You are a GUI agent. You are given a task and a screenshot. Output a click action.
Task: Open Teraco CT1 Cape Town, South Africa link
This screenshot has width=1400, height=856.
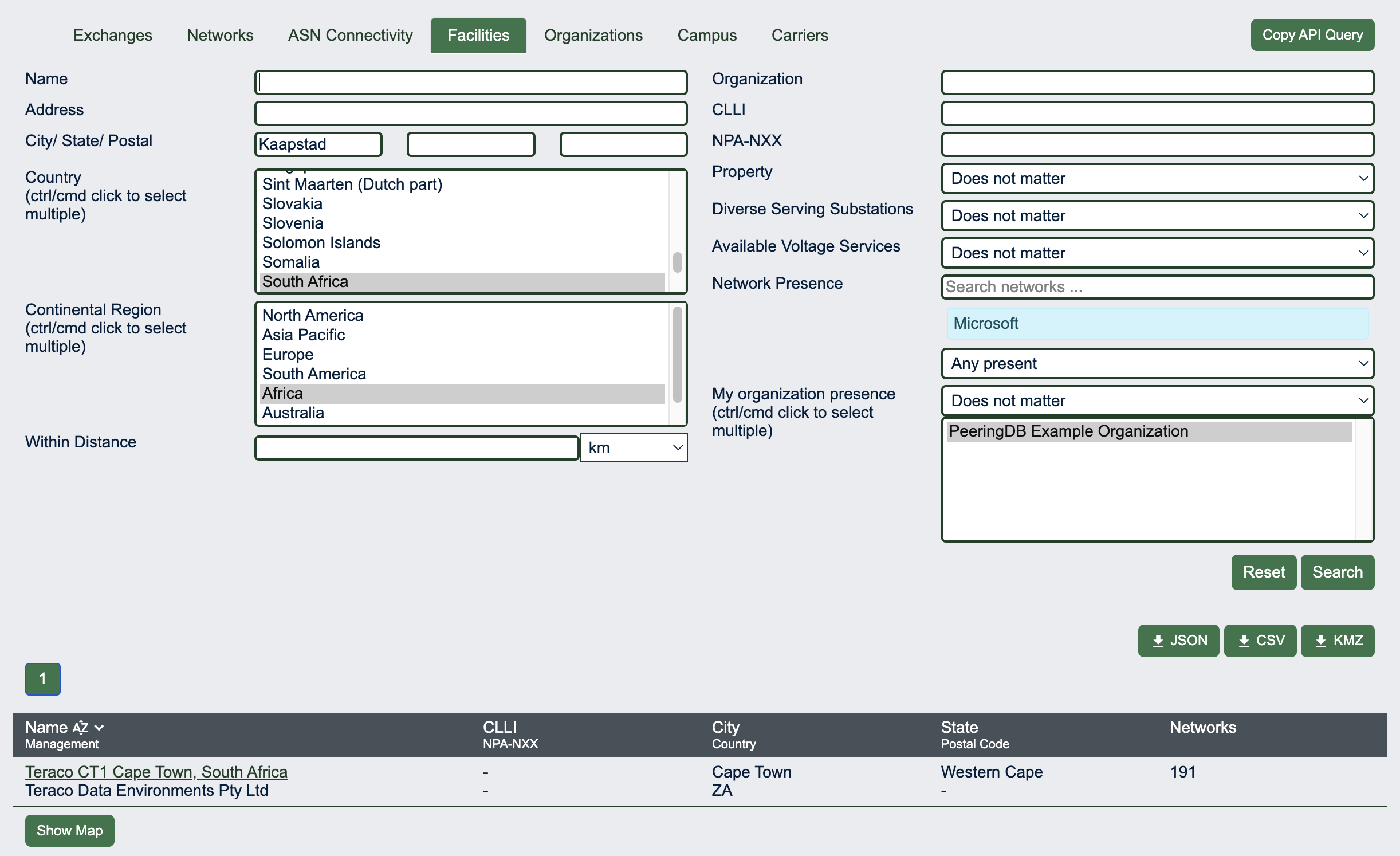coord(156,772)
